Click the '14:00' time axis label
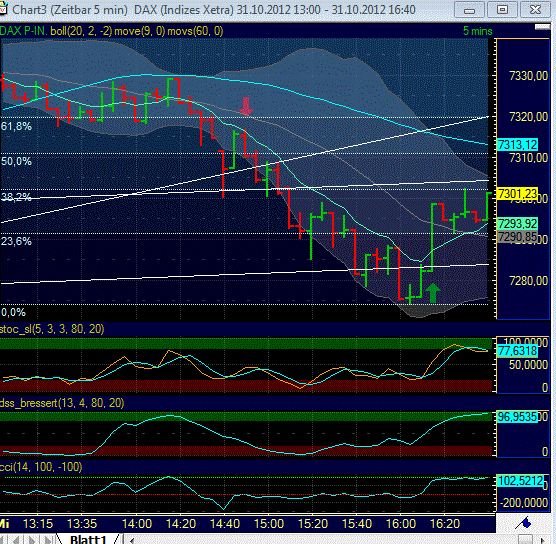This screenshot has width=556, height=544. (137, 524)
